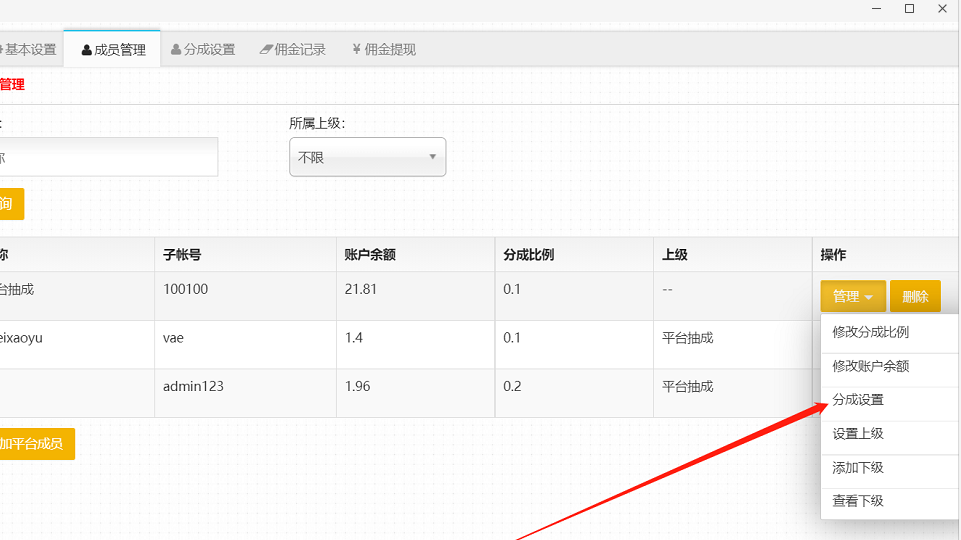Click the yen icon on 佣金提现 tab

356,49
